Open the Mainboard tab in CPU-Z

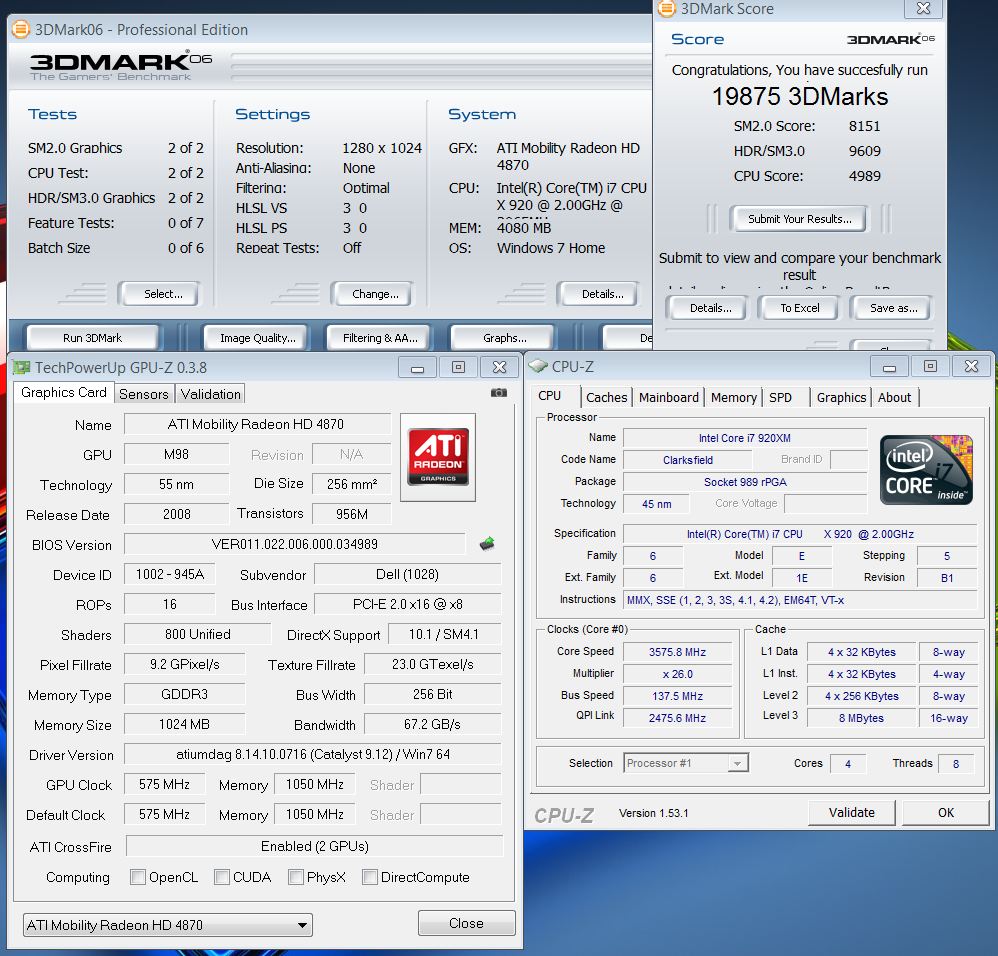(668, 397)
